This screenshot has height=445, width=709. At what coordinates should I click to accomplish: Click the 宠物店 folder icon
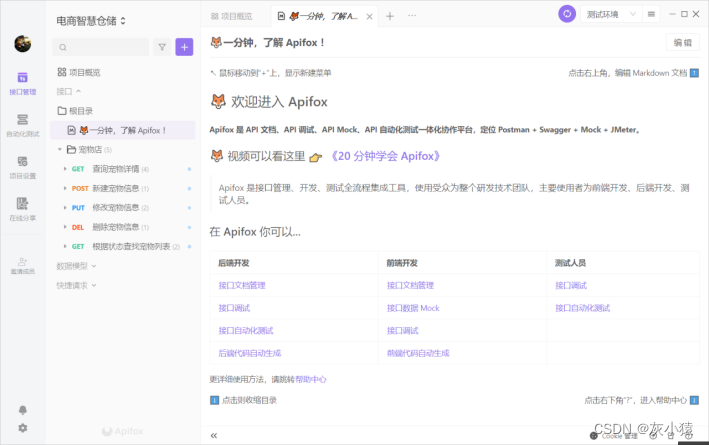71,149
